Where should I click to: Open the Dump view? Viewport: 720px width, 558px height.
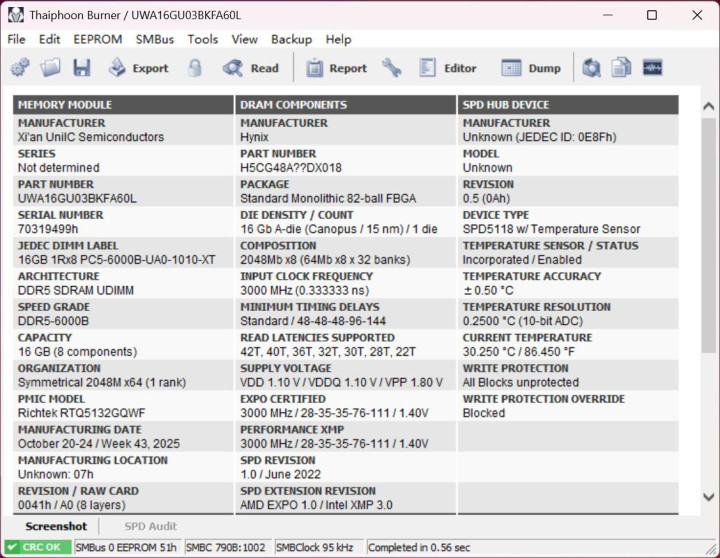click(x=531, y=68)
